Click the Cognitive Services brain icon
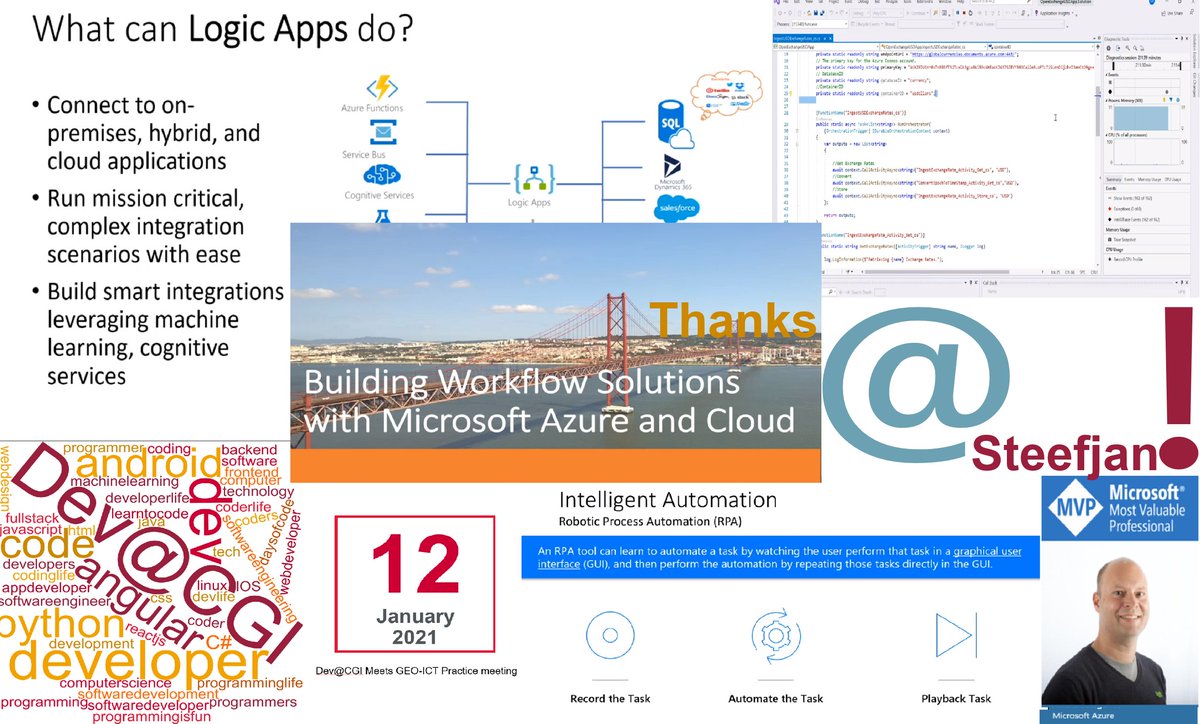1200x724 pixels. (384, 176)
